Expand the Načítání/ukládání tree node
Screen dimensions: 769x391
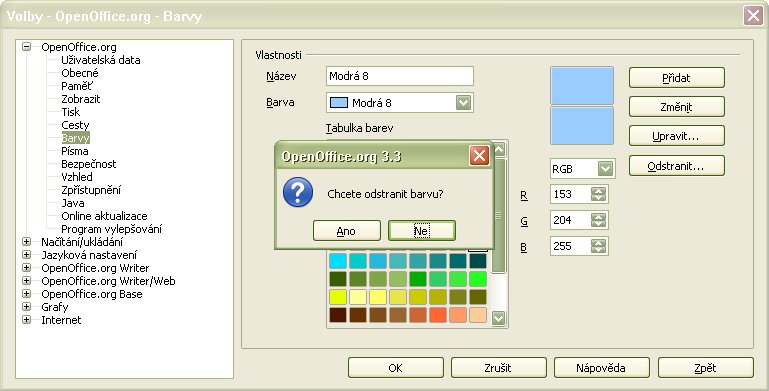(x=26, y=242)
